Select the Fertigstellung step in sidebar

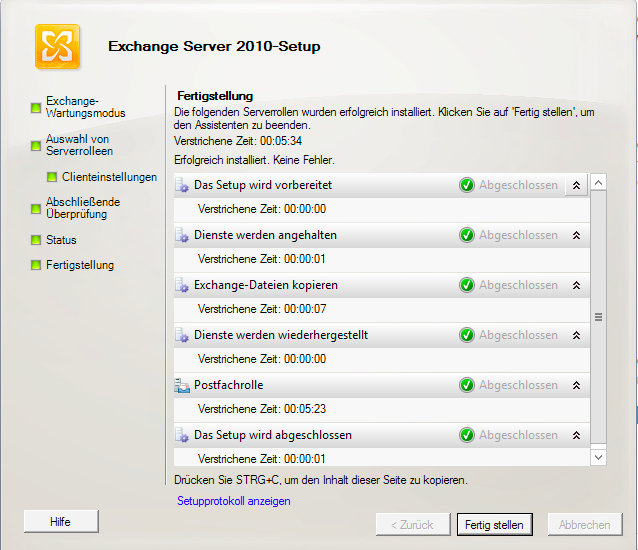(80, 265)
